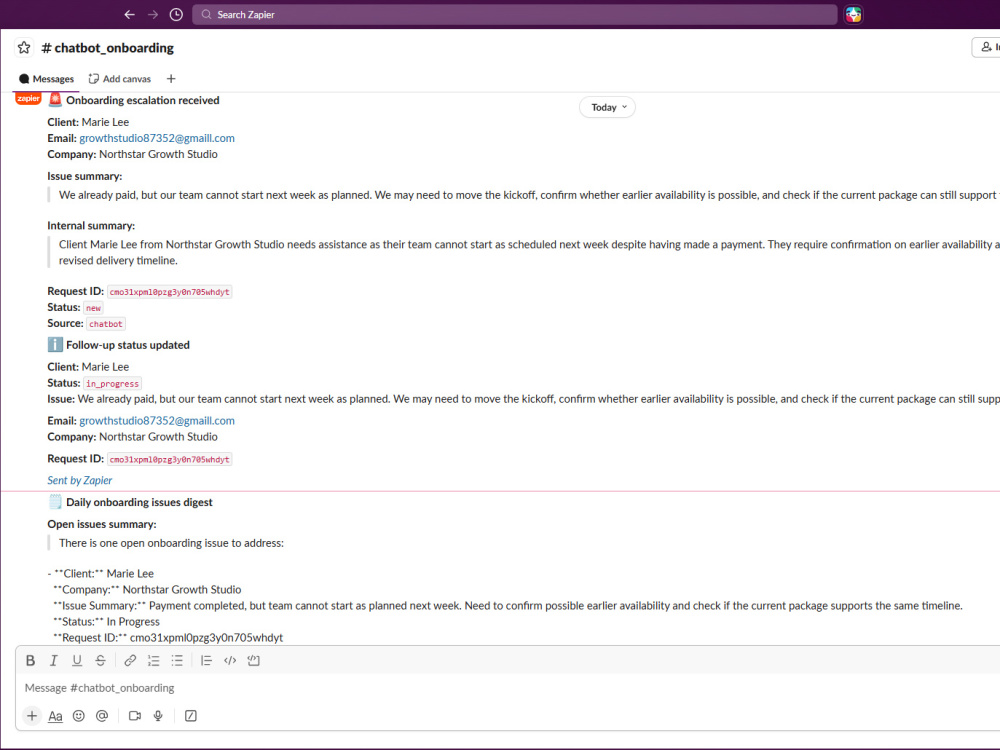Open email link in follow-up status message
This screenshot has width=1000, height=750.
click(x=157, y=420)
